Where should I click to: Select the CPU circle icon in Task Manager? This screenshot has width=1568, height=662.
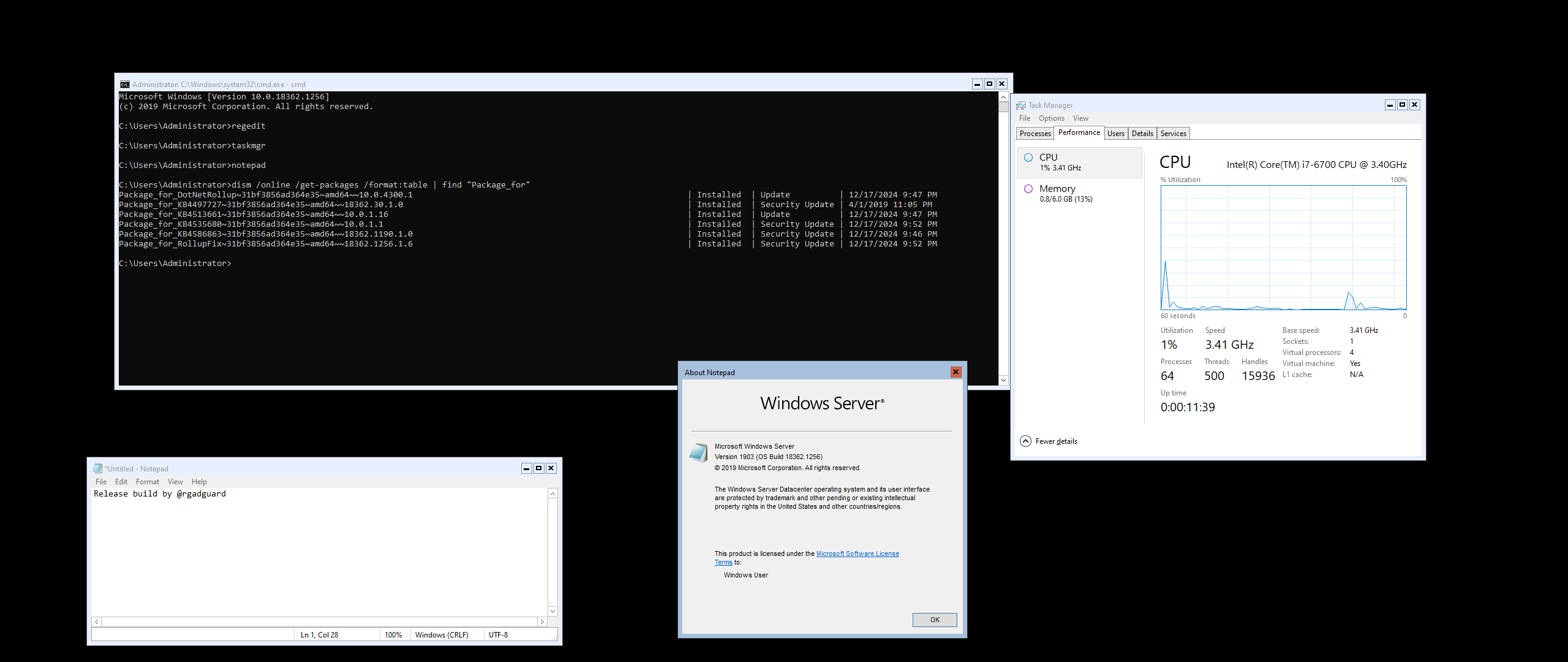coord(1028,158)
